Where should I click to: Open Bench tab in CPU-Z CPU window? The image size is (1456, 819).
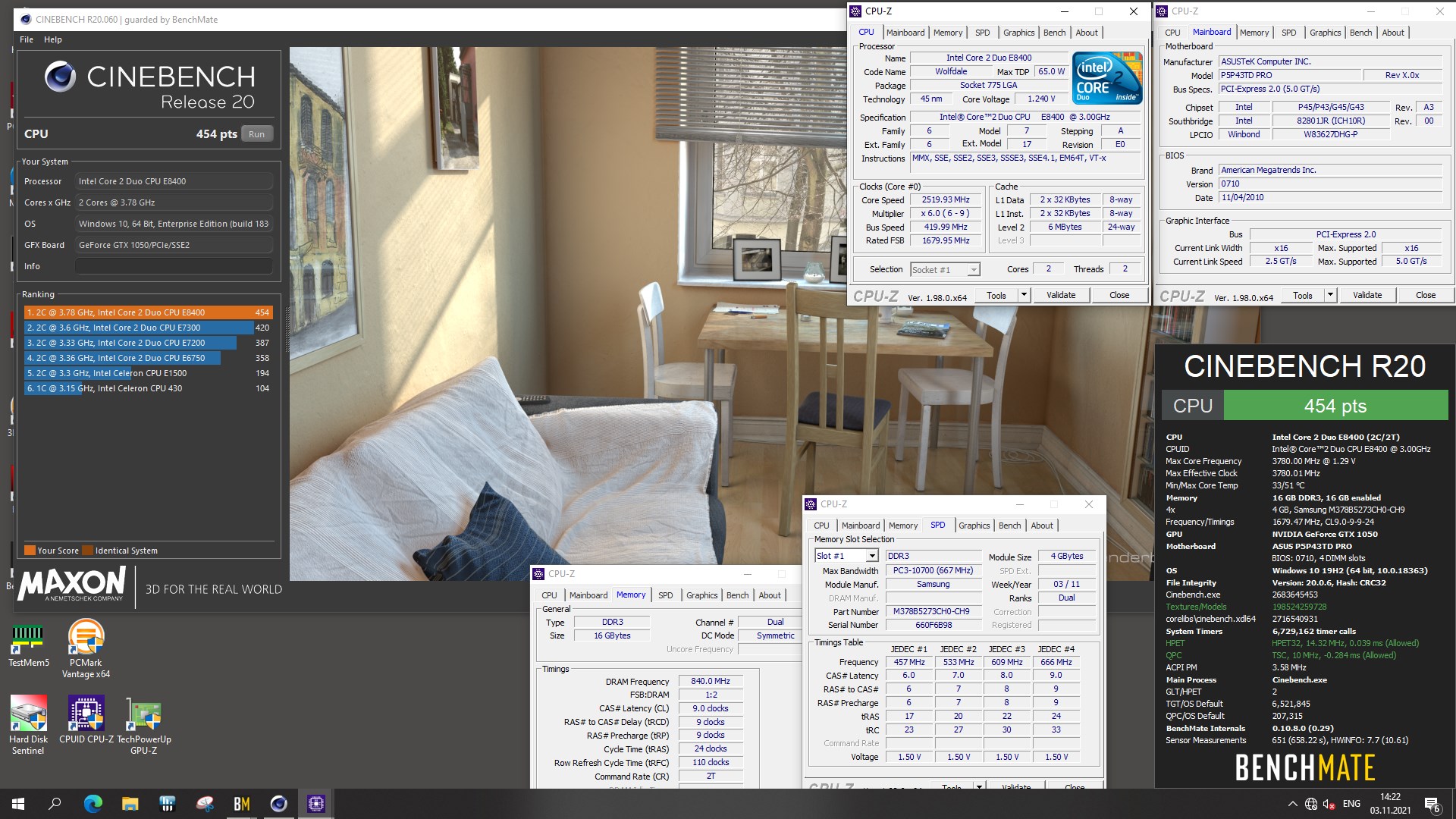(x=1054, y=33)
